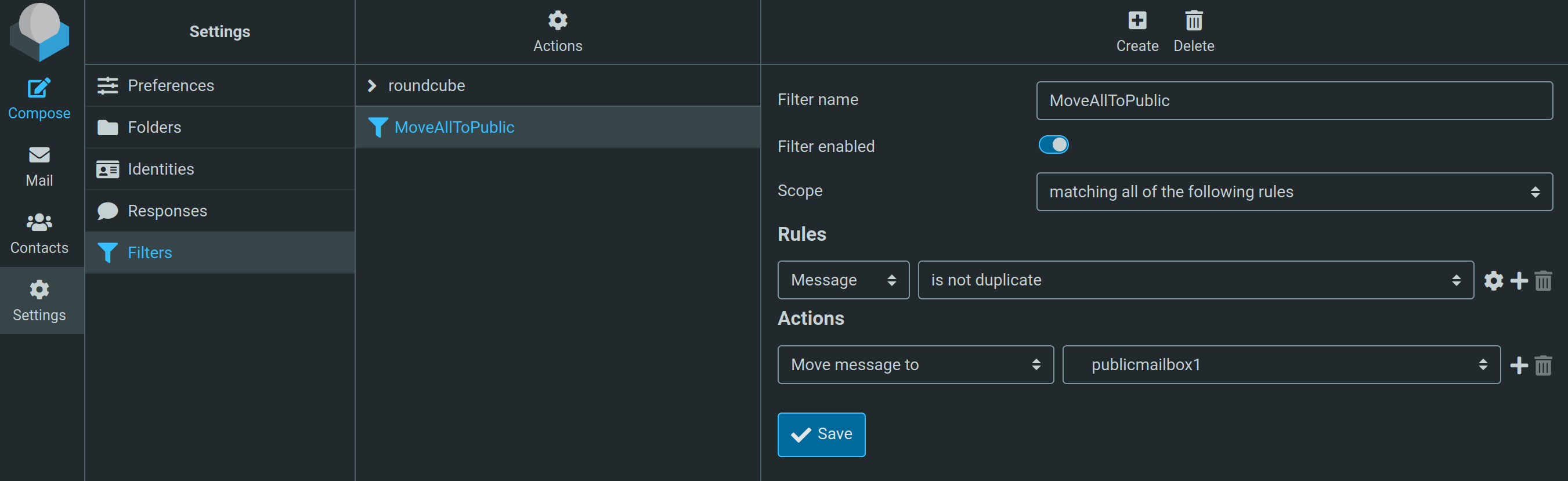The image size is (1568, 481).
Task: Expand the roundcube filter set
Action: click(x=372, y=86)
